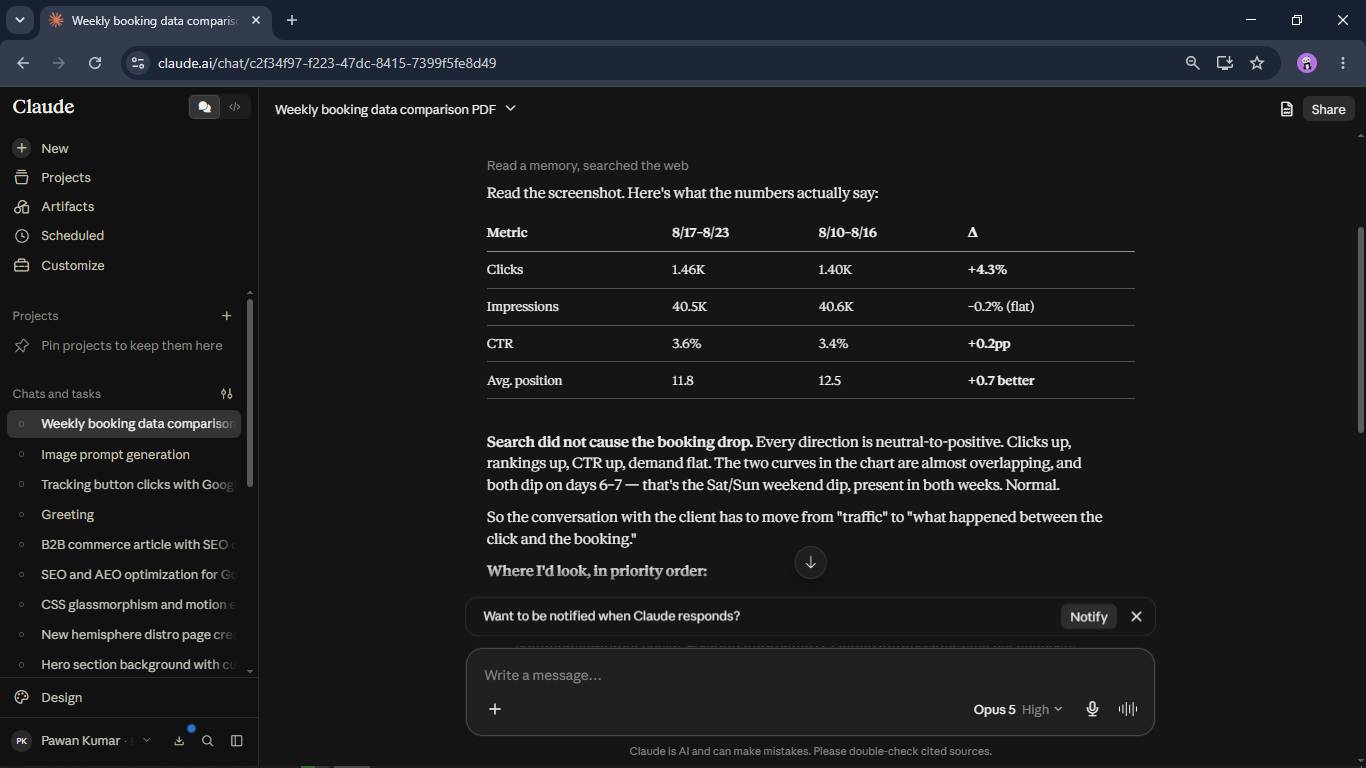This screenshot has width=1366, height=768.
Task: Toggle sidebar collapse icon
Action: (237, 741)
